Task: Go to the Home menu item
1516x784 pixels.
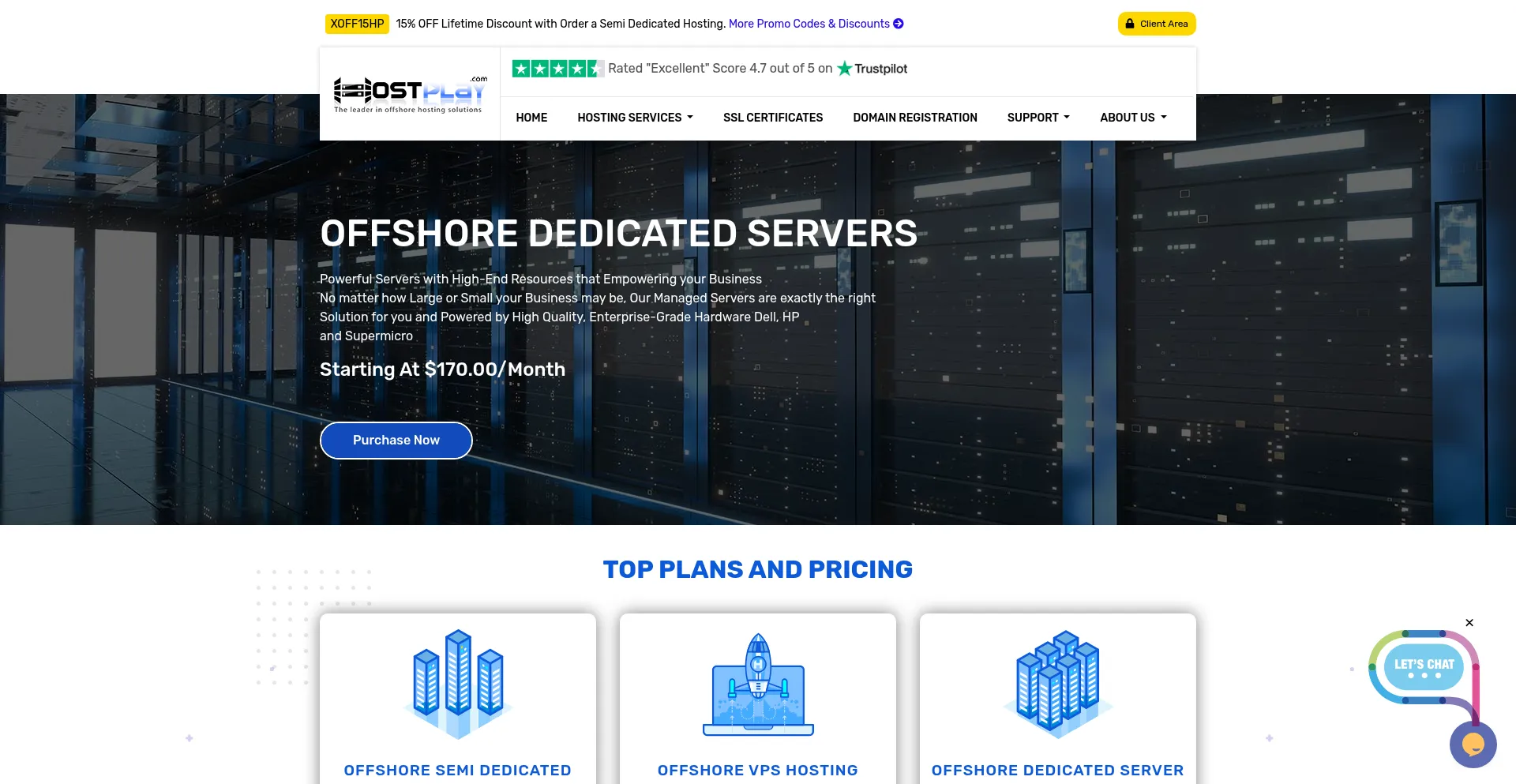Action: [x=531, y=118]
